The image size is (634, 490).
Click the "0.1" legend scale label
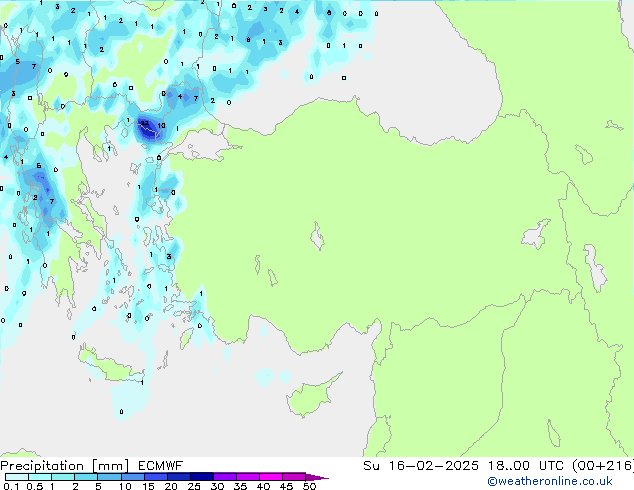coord(11,486)
